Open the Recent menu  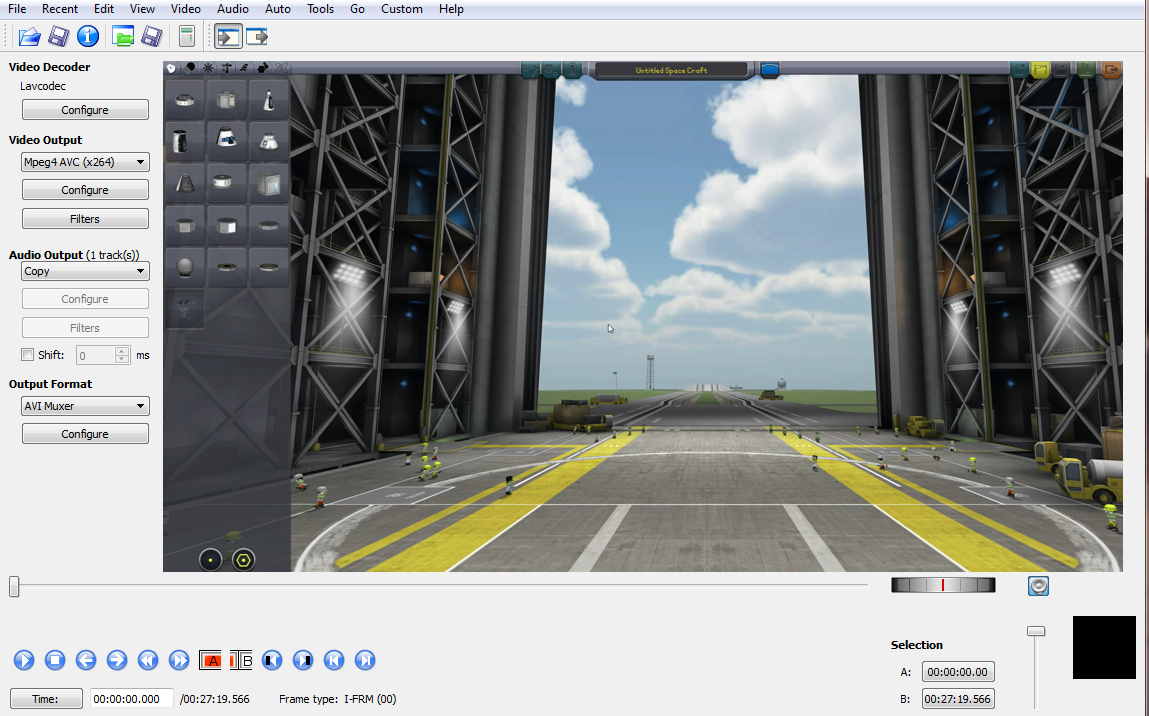click(60, 9)
